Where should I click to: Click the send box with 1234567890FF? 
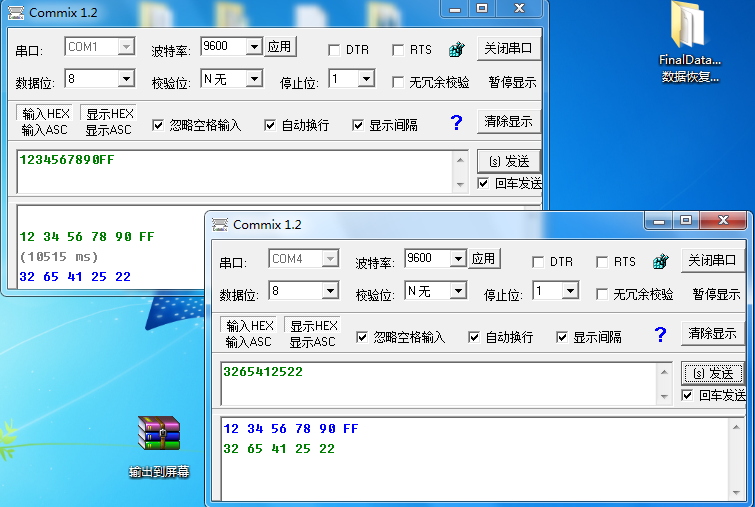pyautogui.click(x=235, y=172)
